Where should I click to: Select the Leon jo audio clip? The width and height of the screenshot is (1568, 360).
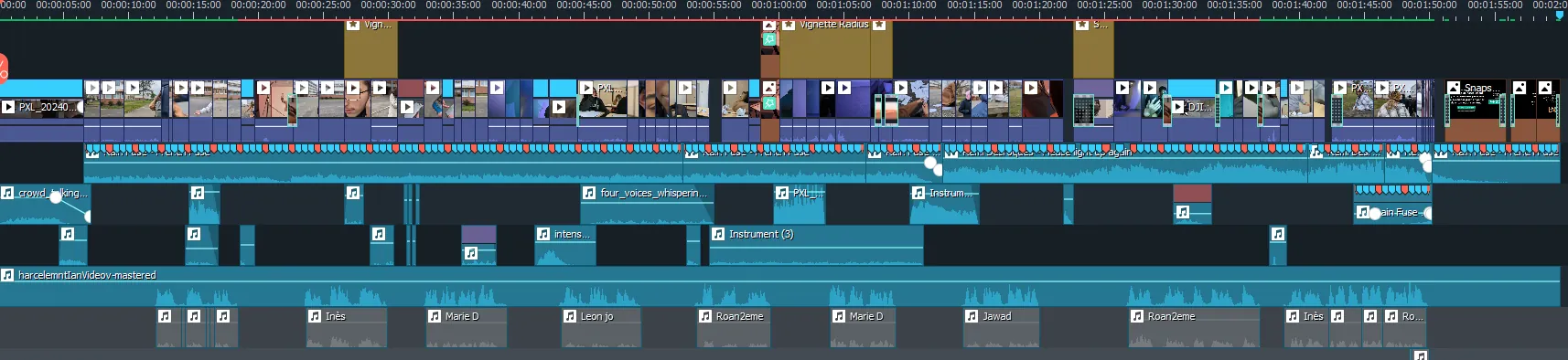tap(601, 327)
